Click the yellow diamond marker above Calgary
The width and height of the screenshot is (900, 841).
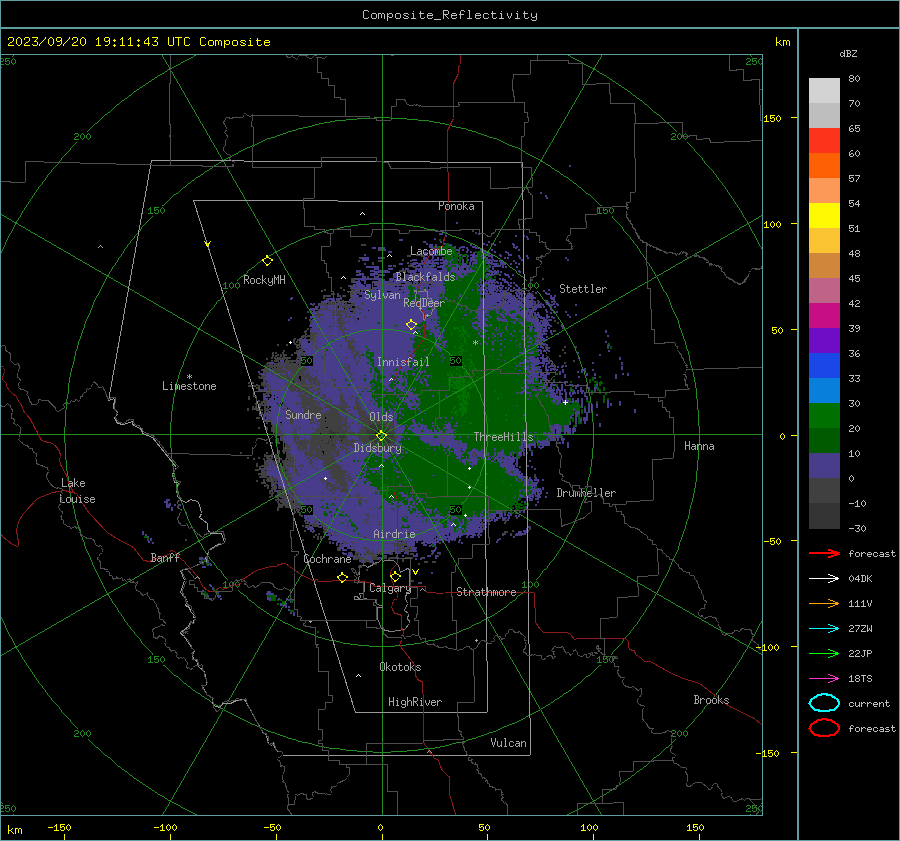click(x=395, y=576)
